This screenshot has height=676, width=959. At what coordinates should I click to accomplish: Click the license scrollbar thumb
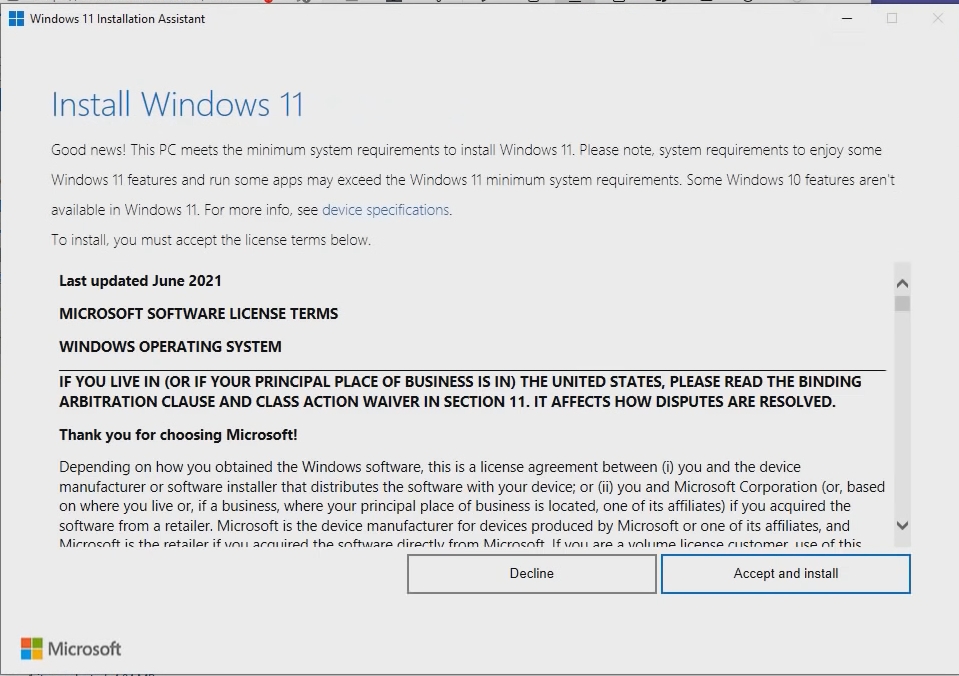902,303
